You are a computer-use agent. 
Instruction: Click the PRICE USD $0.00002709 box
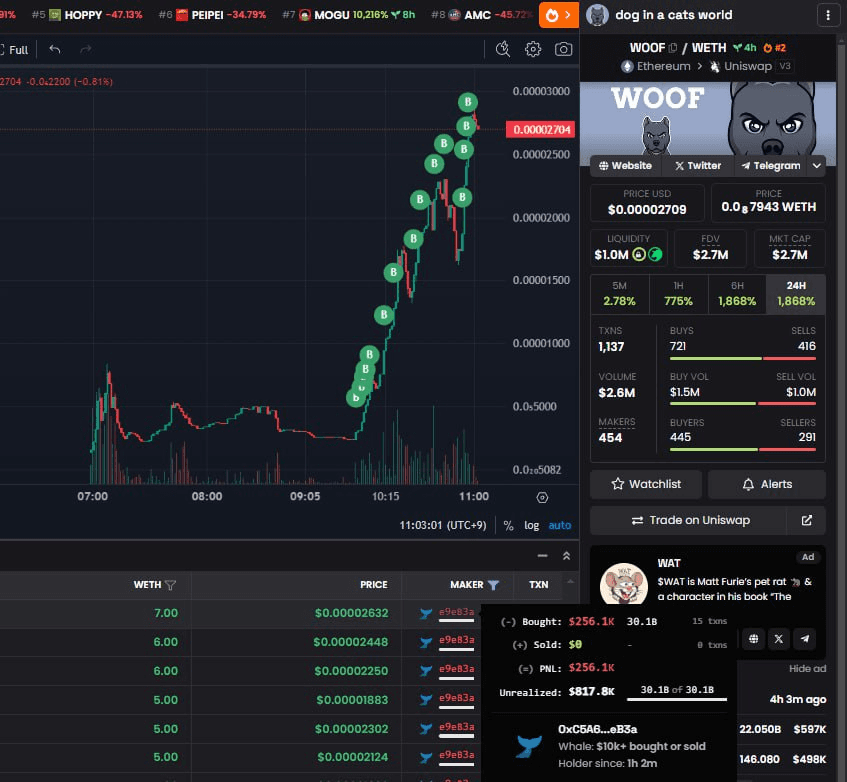(x=647, y=203)
